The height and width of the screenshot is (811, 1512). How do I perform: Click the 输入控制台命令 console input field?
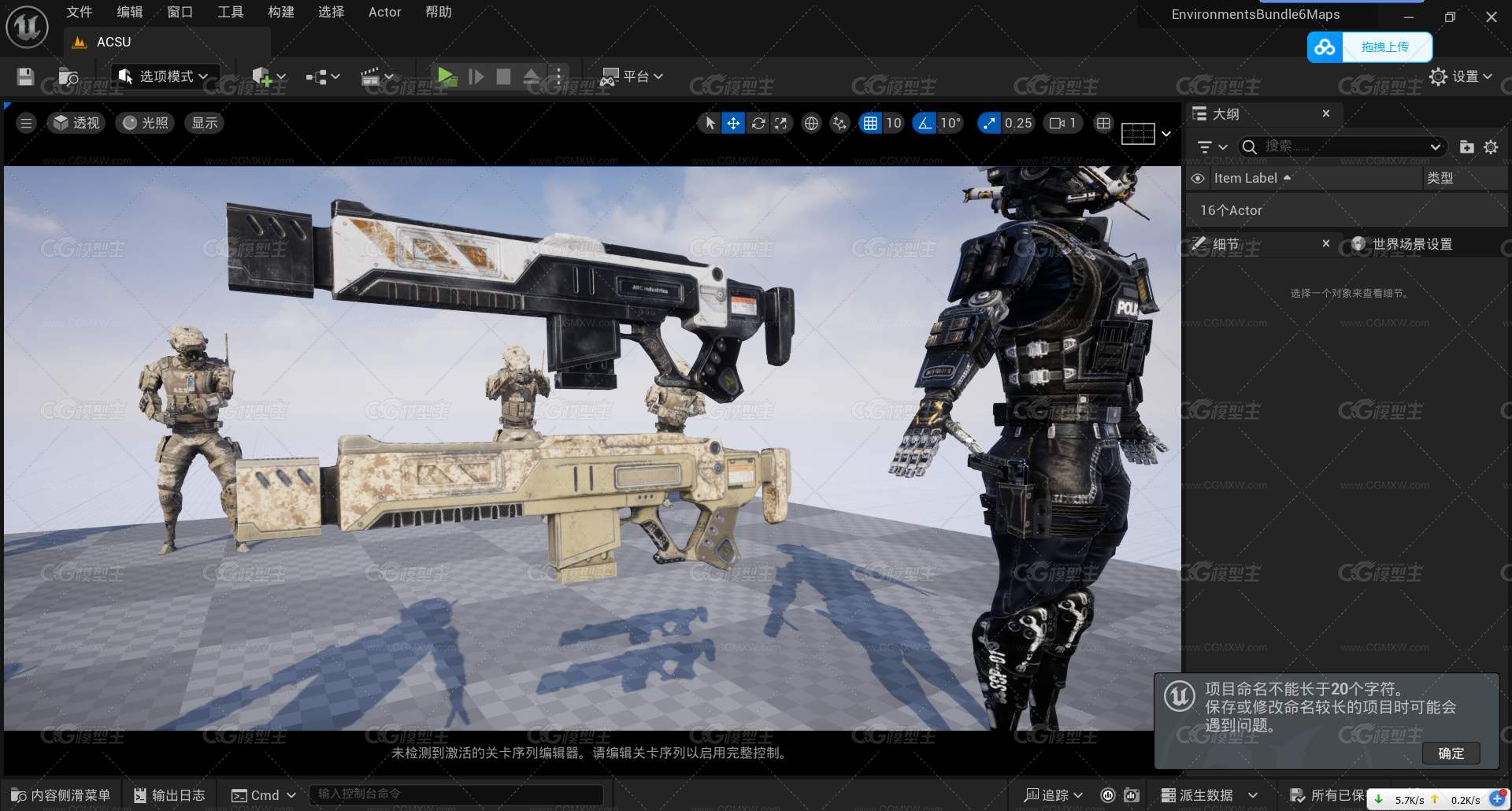point(457,794)
